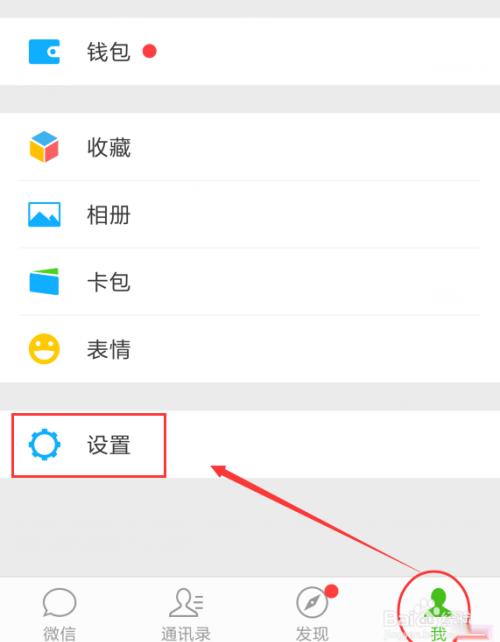Tap the compass Discover icon
Viewport: 500px width, 642px height.
pos(312,602)
